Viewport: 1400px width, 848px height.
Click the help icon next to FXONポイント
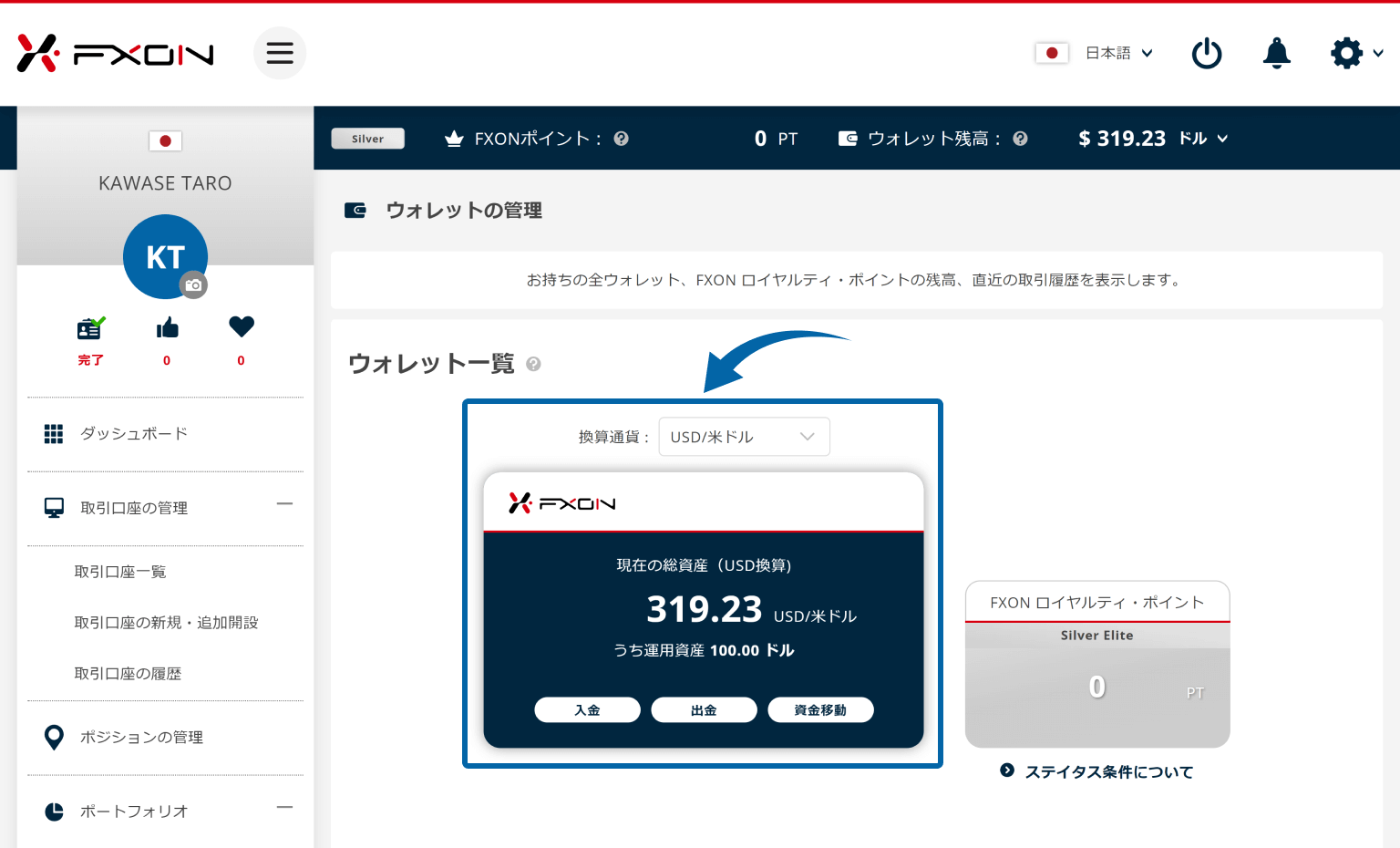[x=622, y=139]
